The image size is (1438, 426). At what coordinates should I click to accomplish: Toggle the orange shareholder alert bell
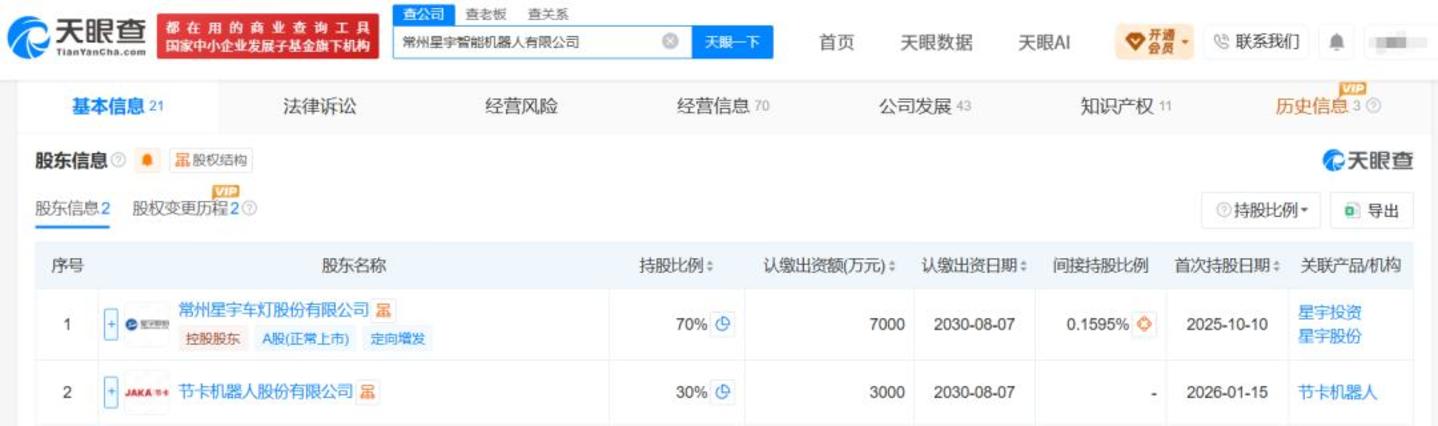[147, 160]
